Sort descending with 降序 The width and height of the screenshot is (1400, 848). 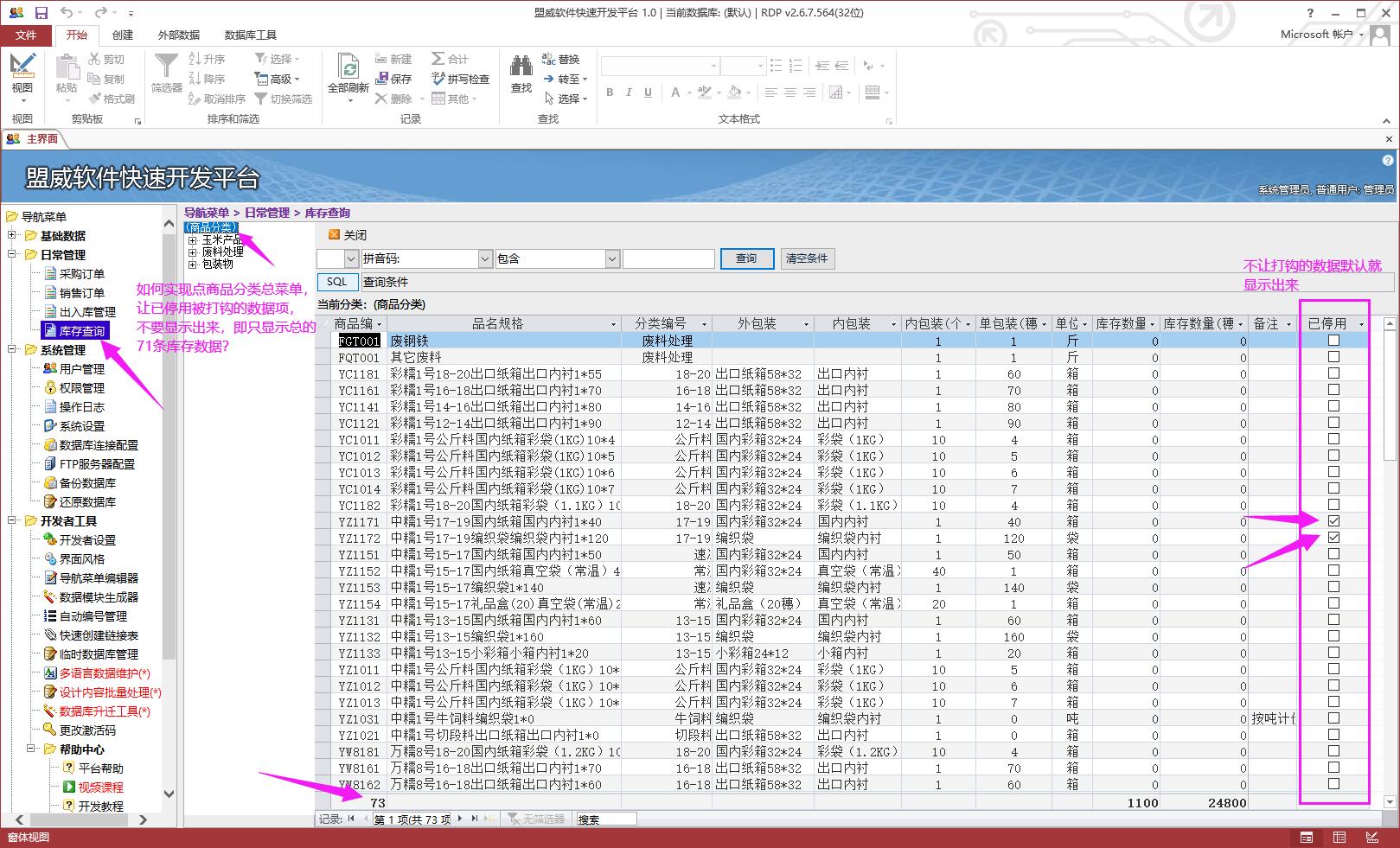point(207,79)
